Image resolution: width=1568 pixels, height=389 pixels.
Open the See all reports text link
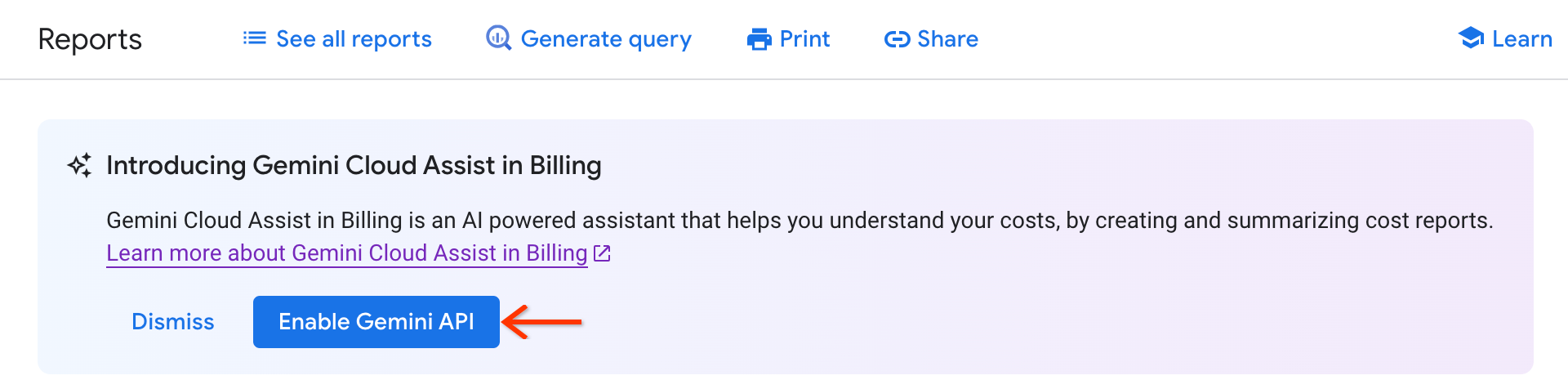[354, 39]
